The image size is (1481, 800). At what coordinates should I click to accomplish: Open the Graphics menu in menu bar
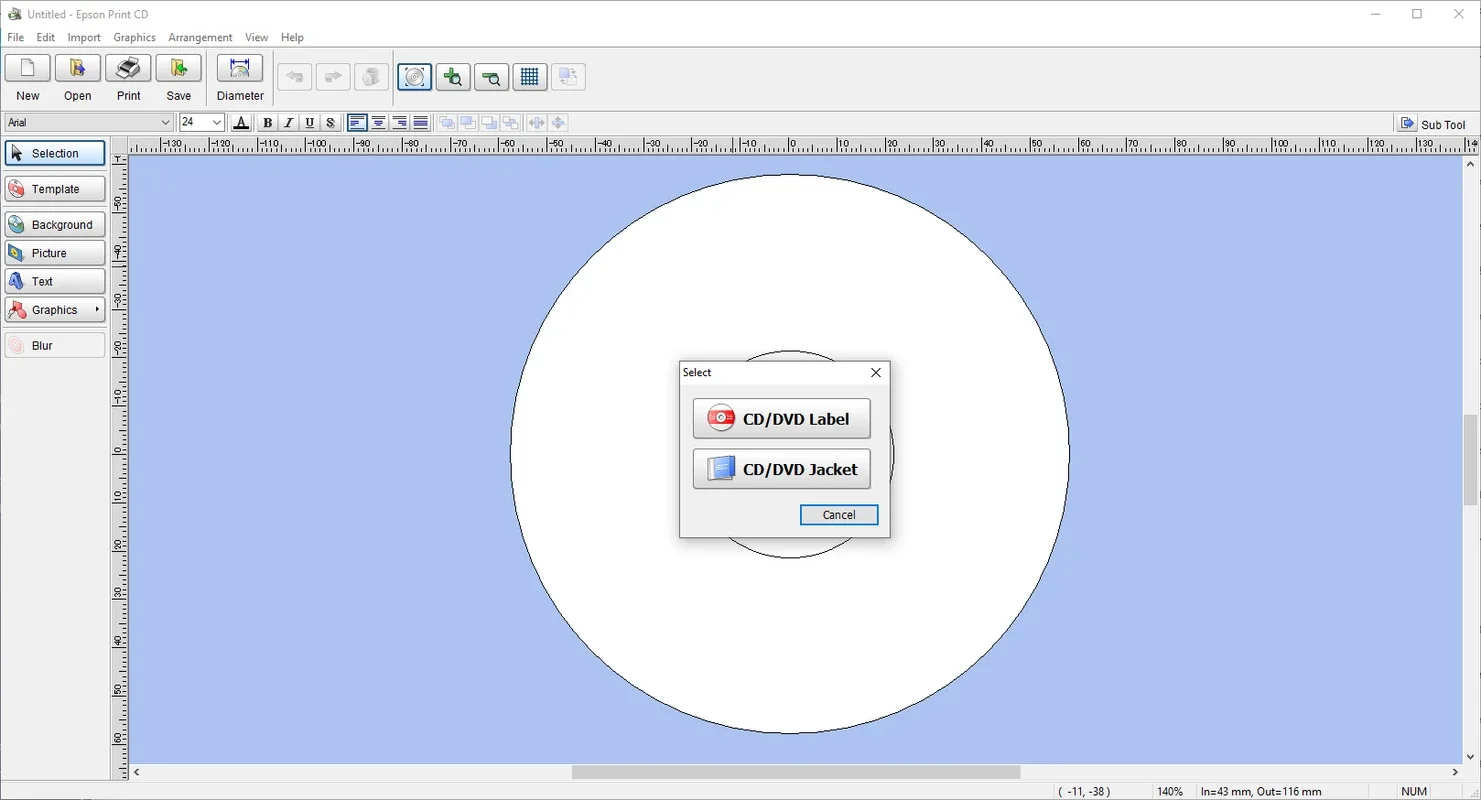134,37
